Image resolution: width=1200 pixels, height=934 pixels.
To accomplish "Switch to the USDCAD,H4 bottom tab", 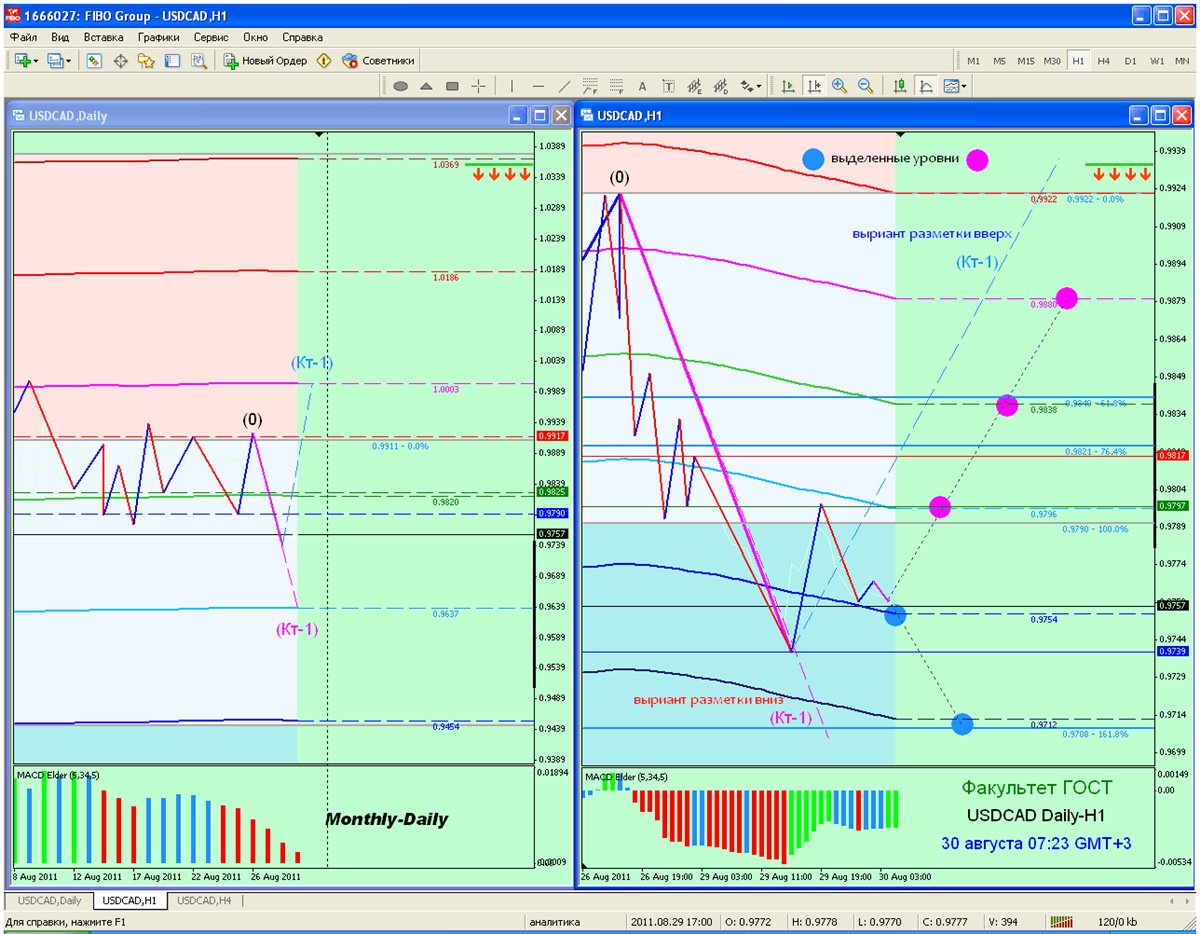I will point(205,901).
